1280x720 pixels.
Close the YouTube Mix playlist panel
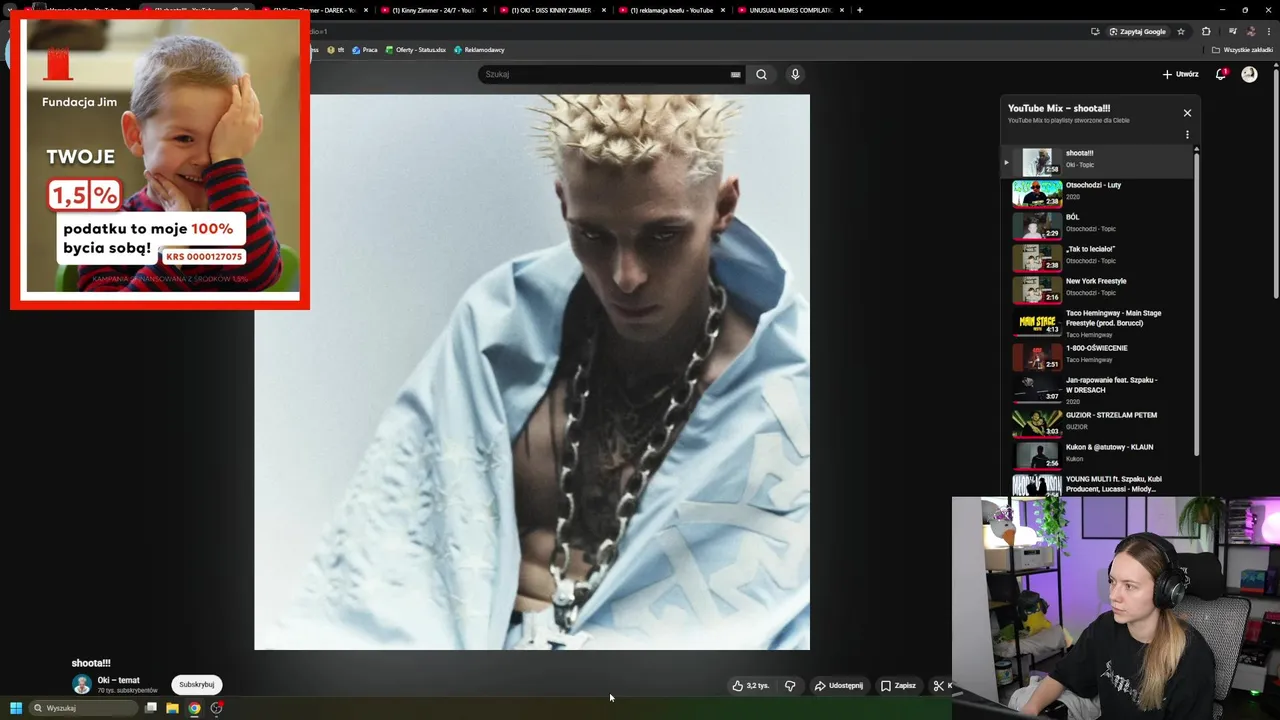(1187, 113)
